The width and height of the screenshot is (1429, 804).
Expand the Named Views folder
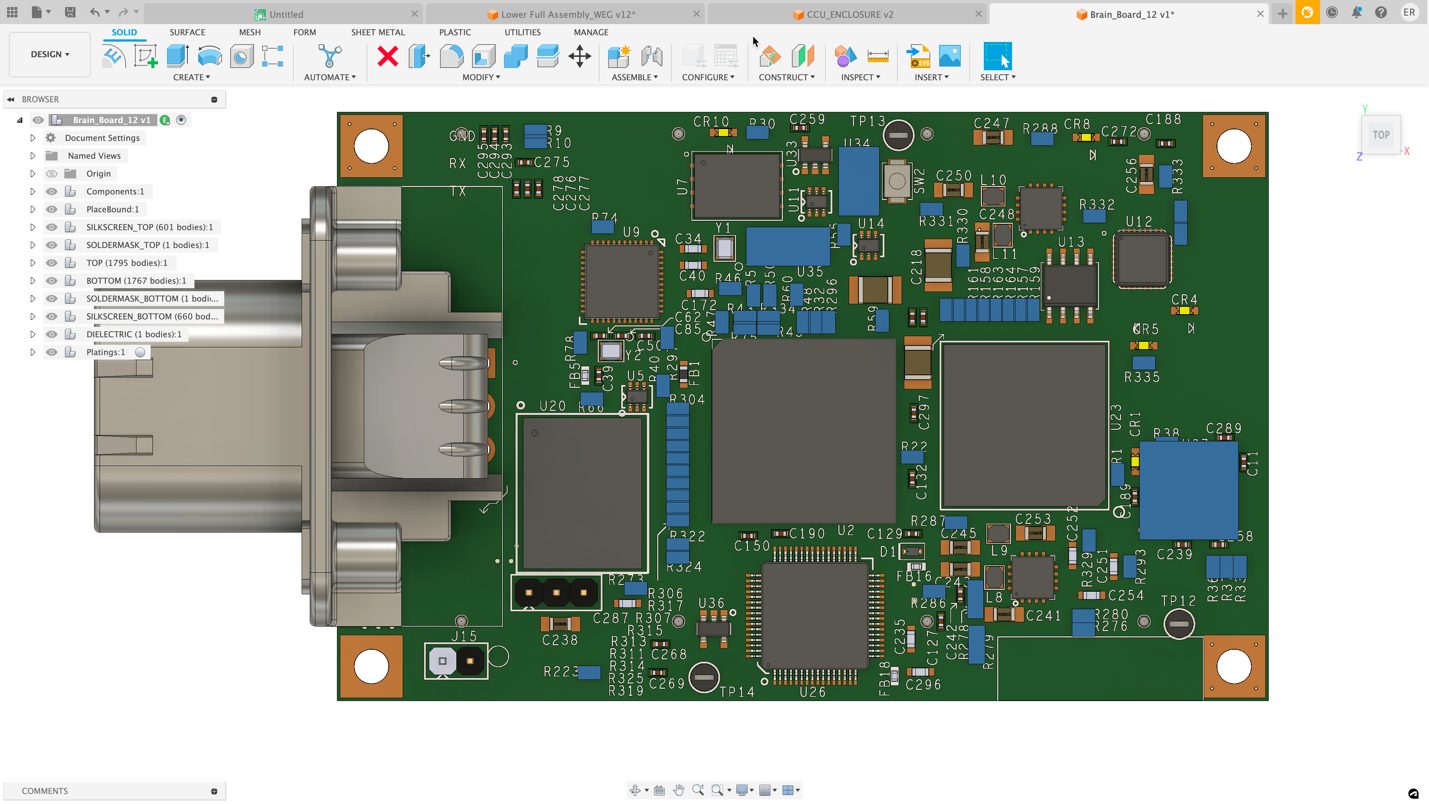pos(33,155)
